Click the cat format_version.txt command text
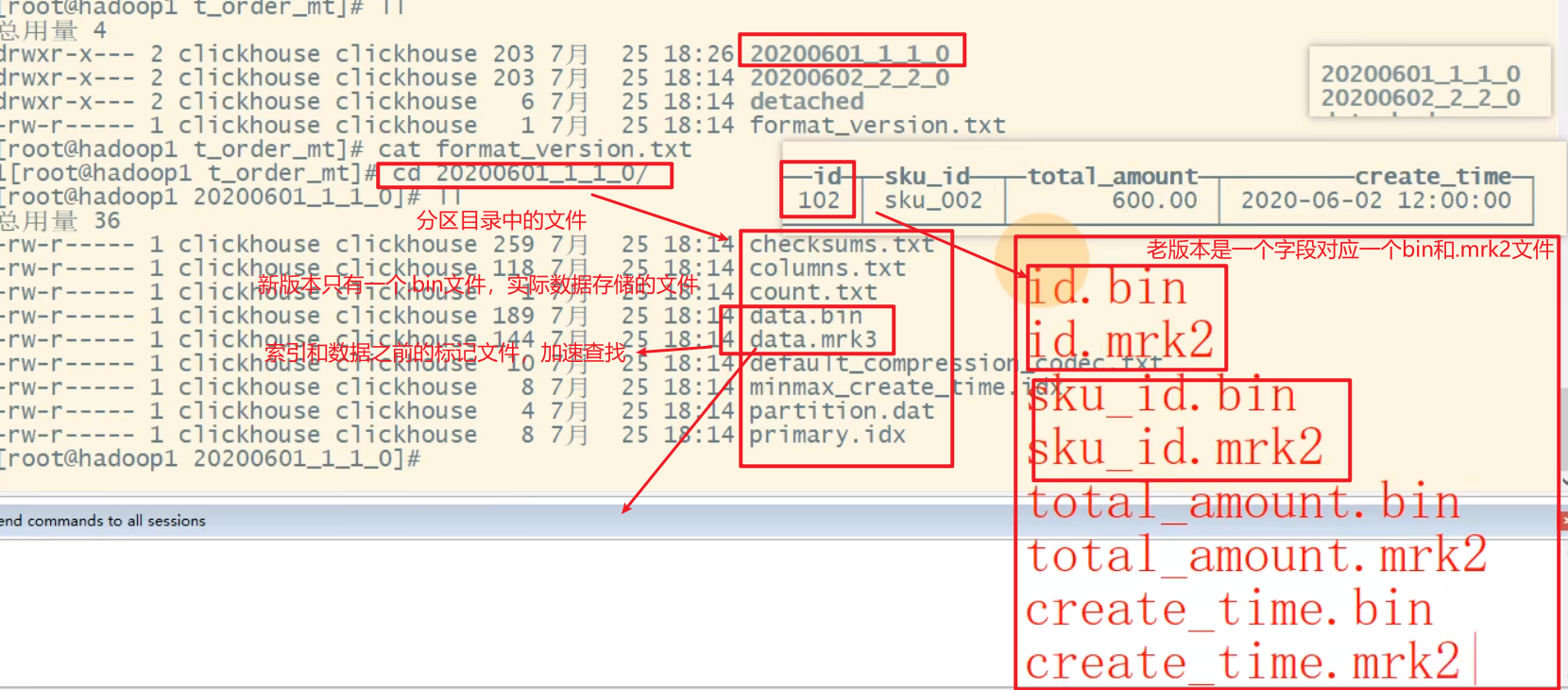1568x690 pixels. [535, 149]
